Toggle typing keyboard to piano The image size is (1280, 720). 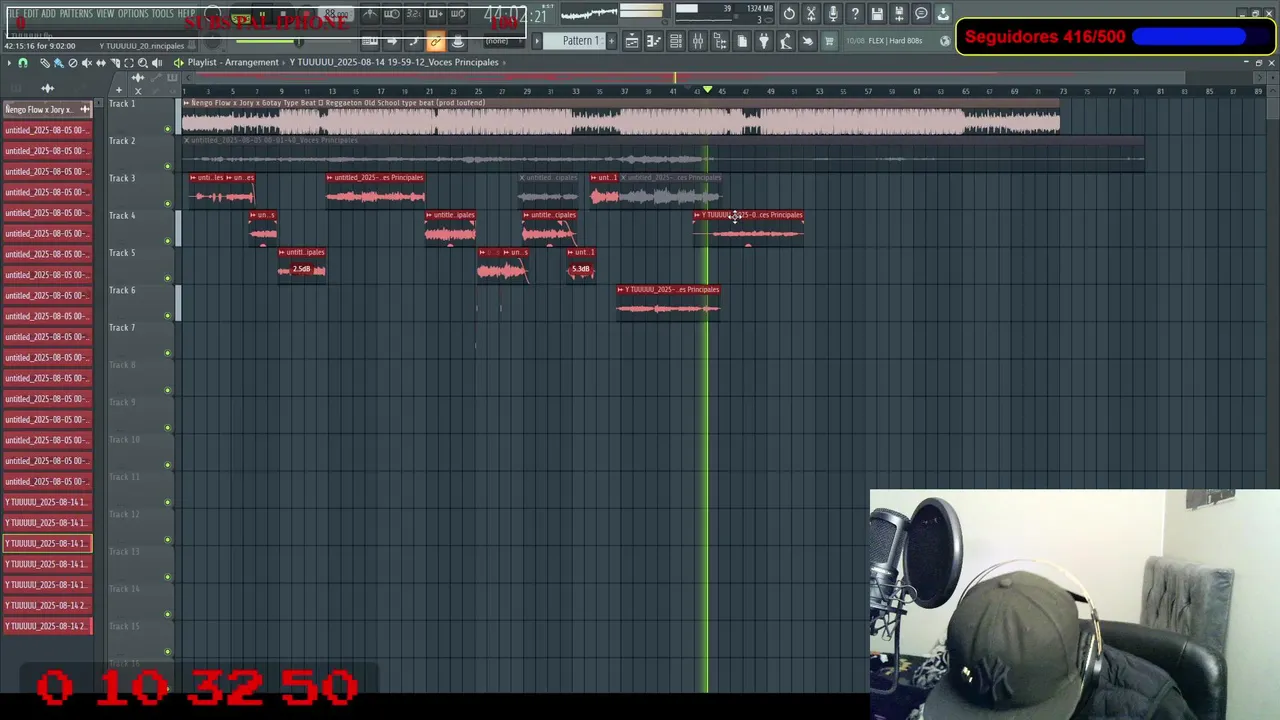pyautogui.click(x=370, y=41)
